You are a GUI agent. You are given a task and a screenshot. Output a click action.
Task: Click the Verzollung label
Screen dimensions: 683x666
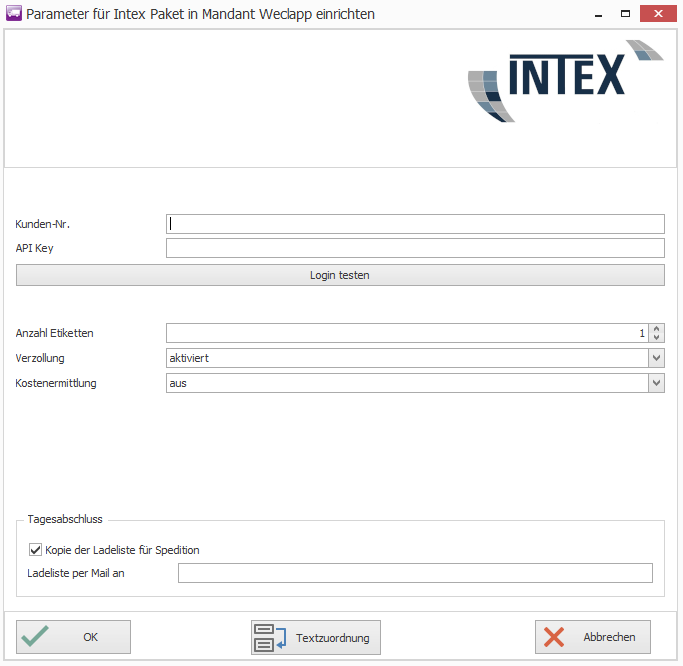point(40,358)
